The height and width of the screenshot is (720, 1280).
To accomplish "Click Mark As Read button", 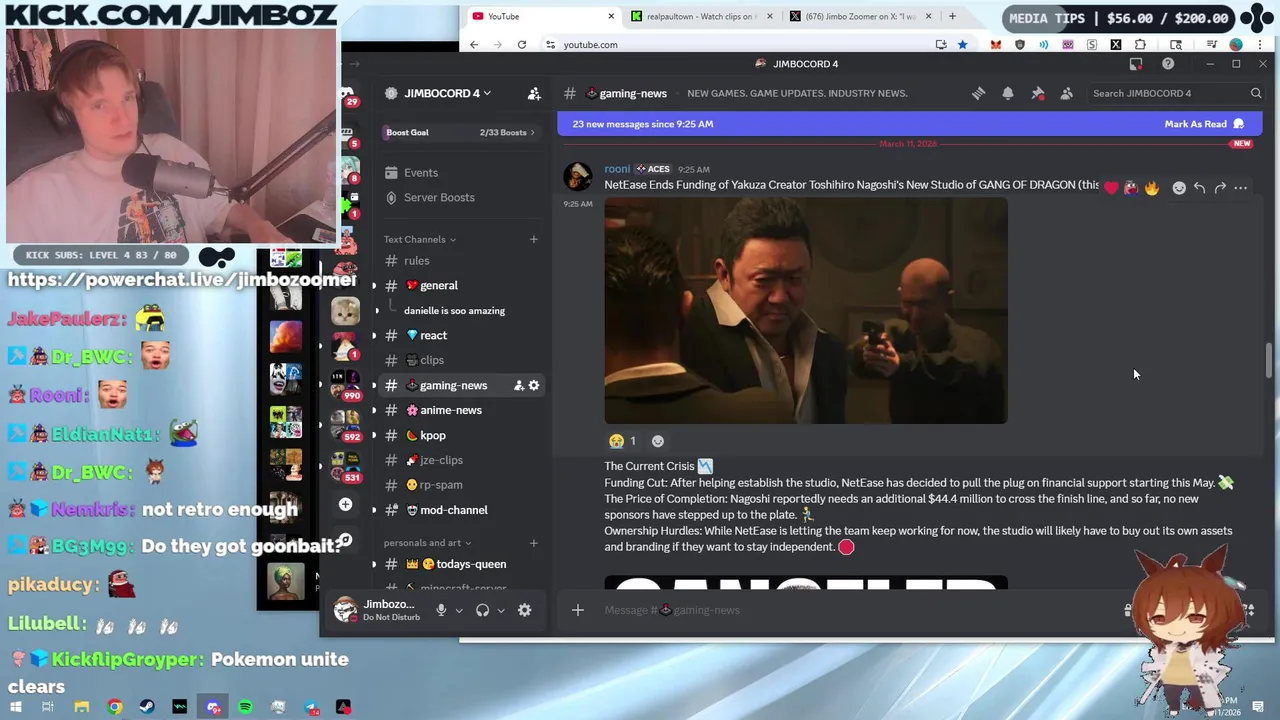I will click(x=1204, y=124).
